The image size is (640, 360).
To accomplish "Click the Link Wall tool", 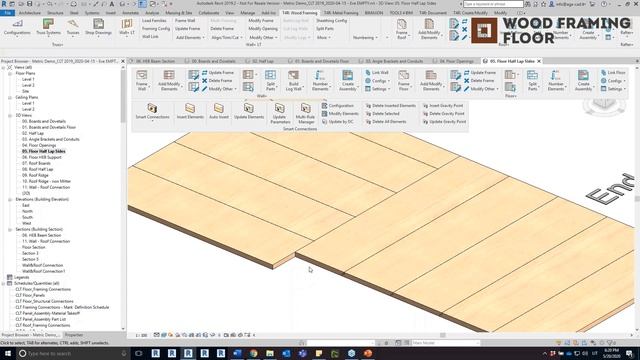I will click(377, 73).
